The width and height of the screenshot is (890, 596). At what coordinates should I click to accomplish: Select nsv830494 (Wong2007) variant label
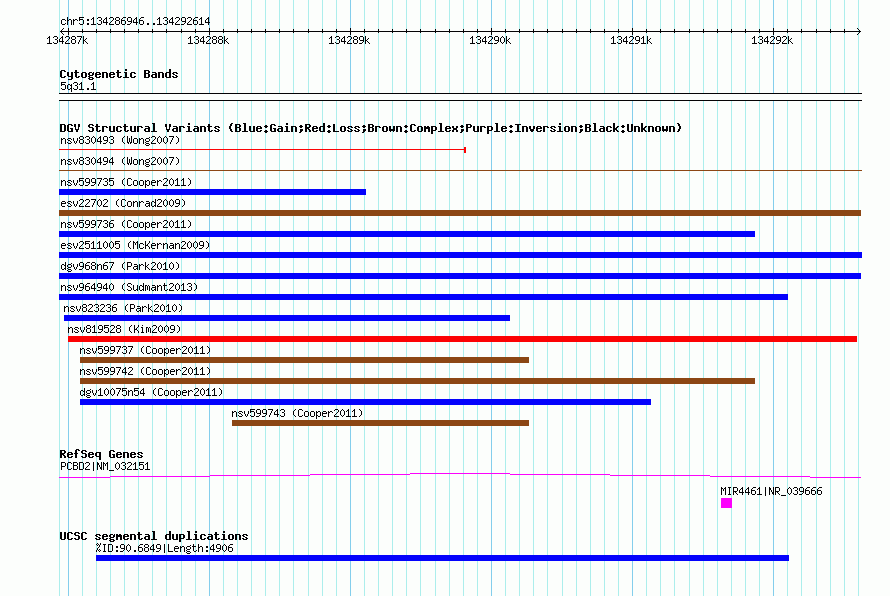click(x=120, y=161)
